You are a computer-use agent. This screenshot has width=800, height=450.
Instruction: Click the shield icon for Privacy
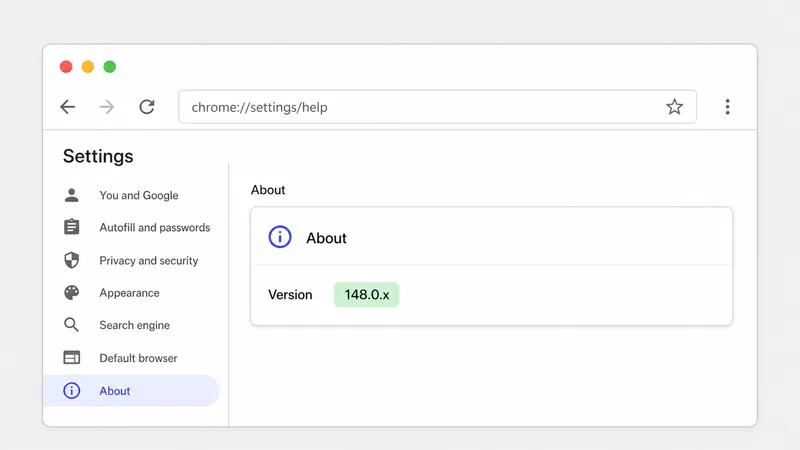pos(71,260)
